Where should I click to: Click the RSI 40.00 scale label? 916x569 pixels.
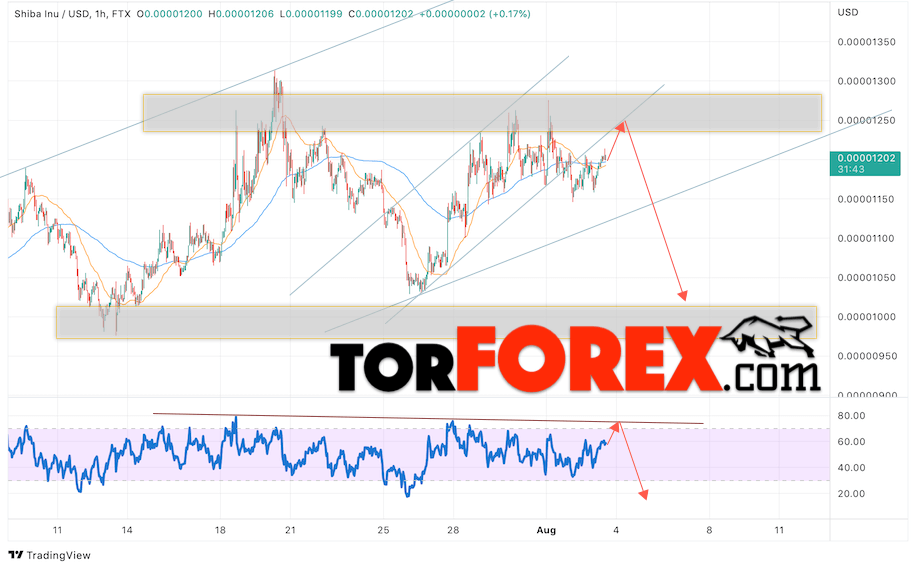point(851,468)
